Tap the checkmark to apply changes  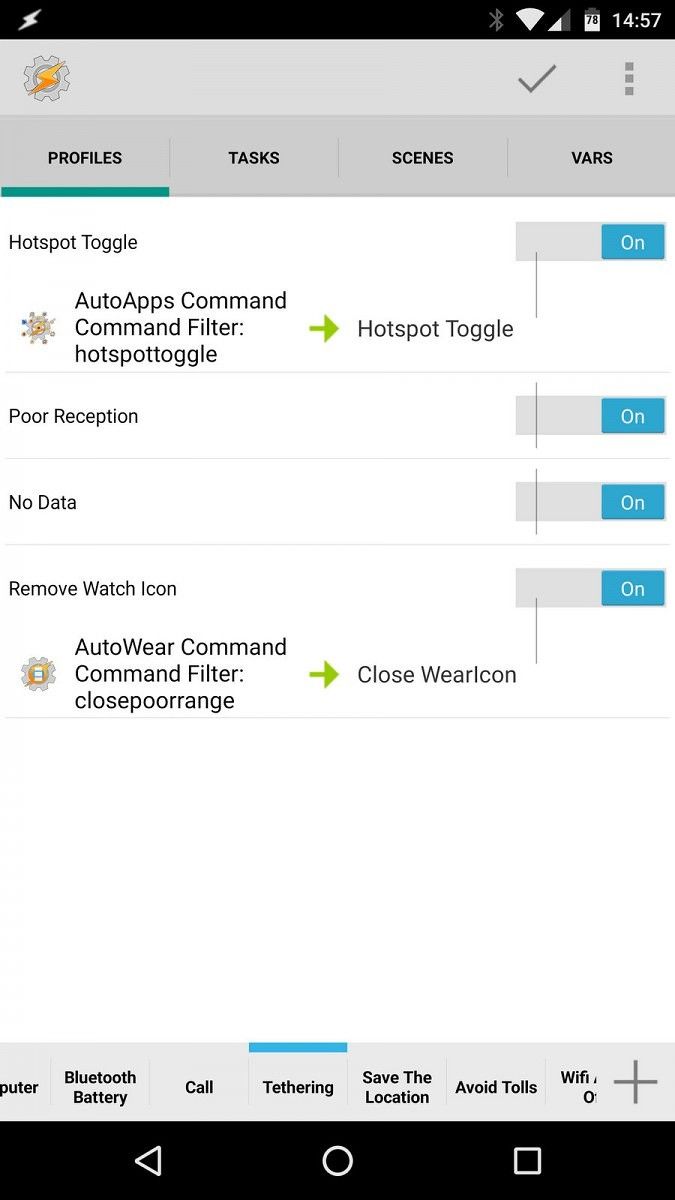[x=537, y=78]
